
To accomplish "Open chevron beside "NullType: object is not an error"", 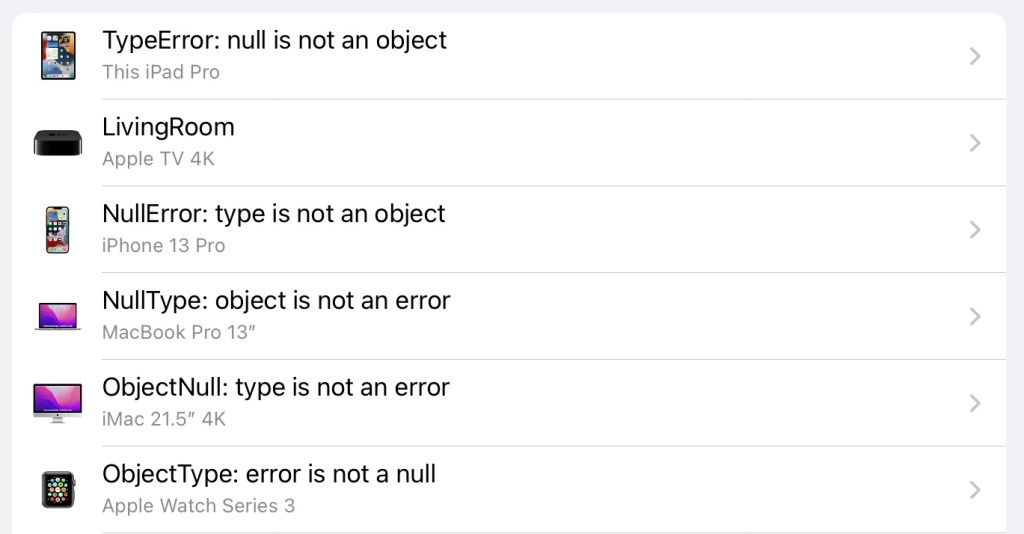I will [975, 317].
